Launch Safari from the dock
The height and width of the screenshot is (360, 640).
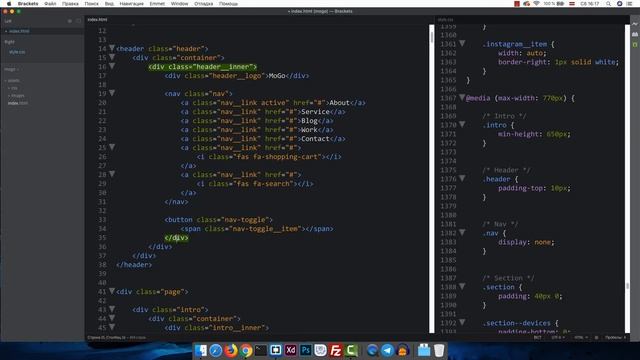point(216,350)
